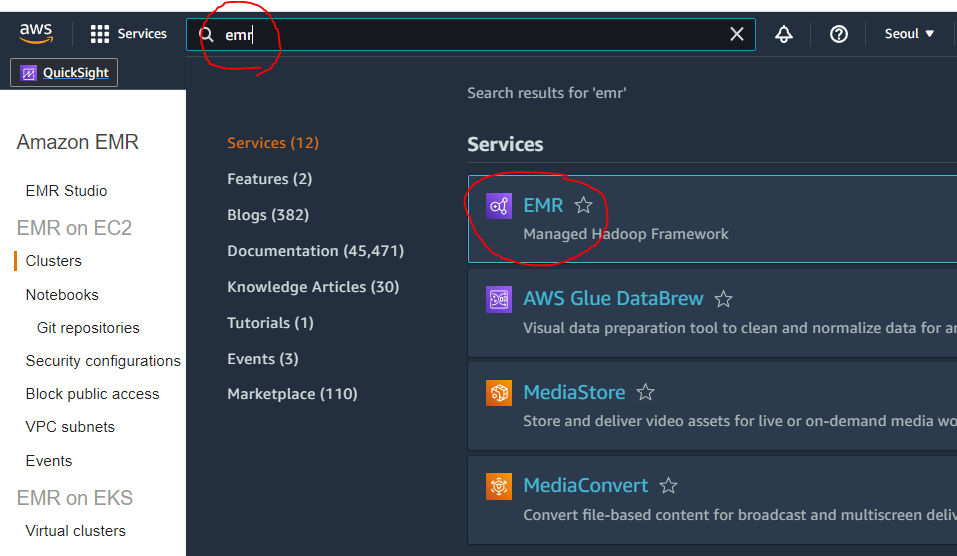Screen dimensions: 957x556
Task: Click the EMR on EC2 section heading
Action: pos(74,228)
